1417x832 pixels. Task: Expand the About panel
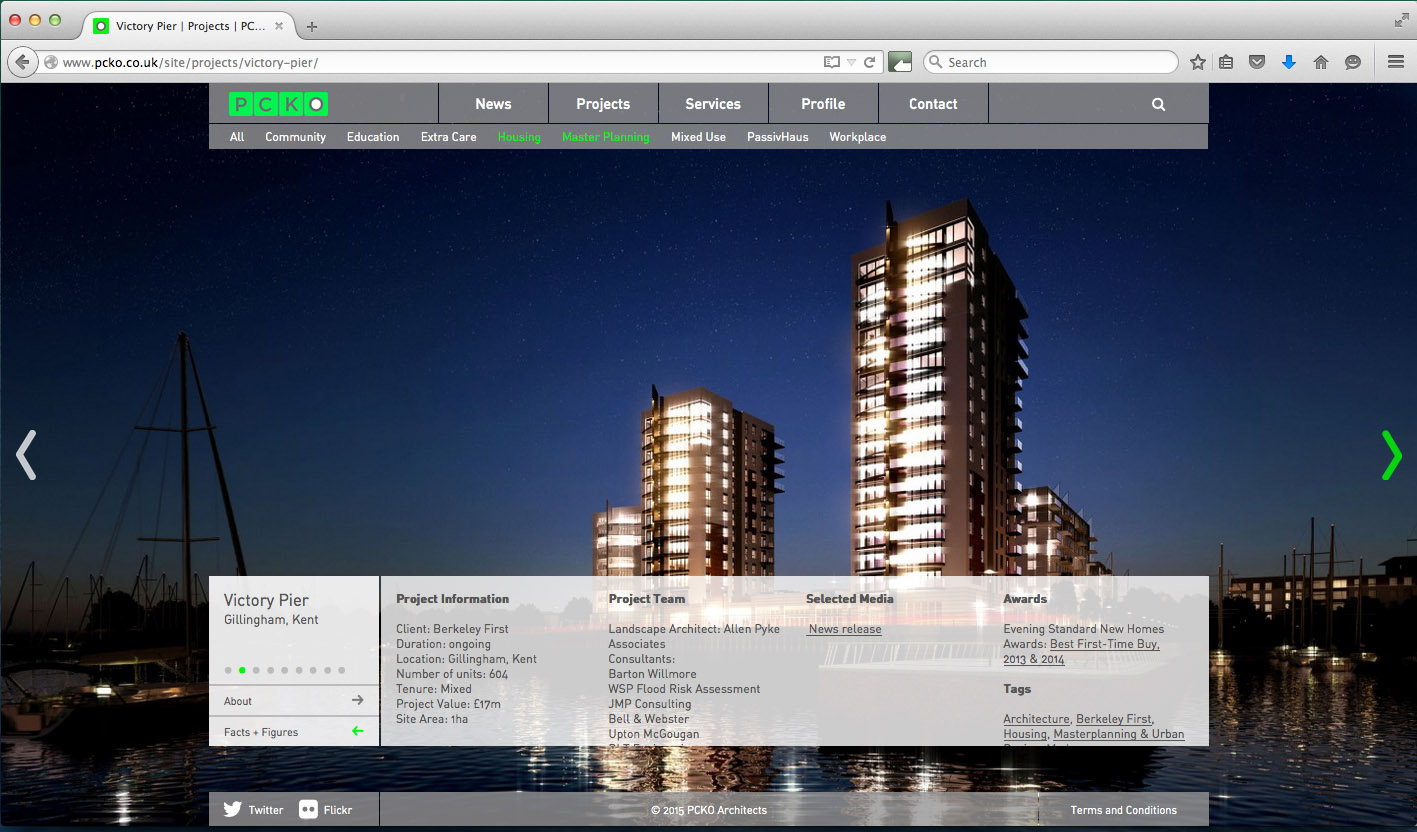(294, 701)
